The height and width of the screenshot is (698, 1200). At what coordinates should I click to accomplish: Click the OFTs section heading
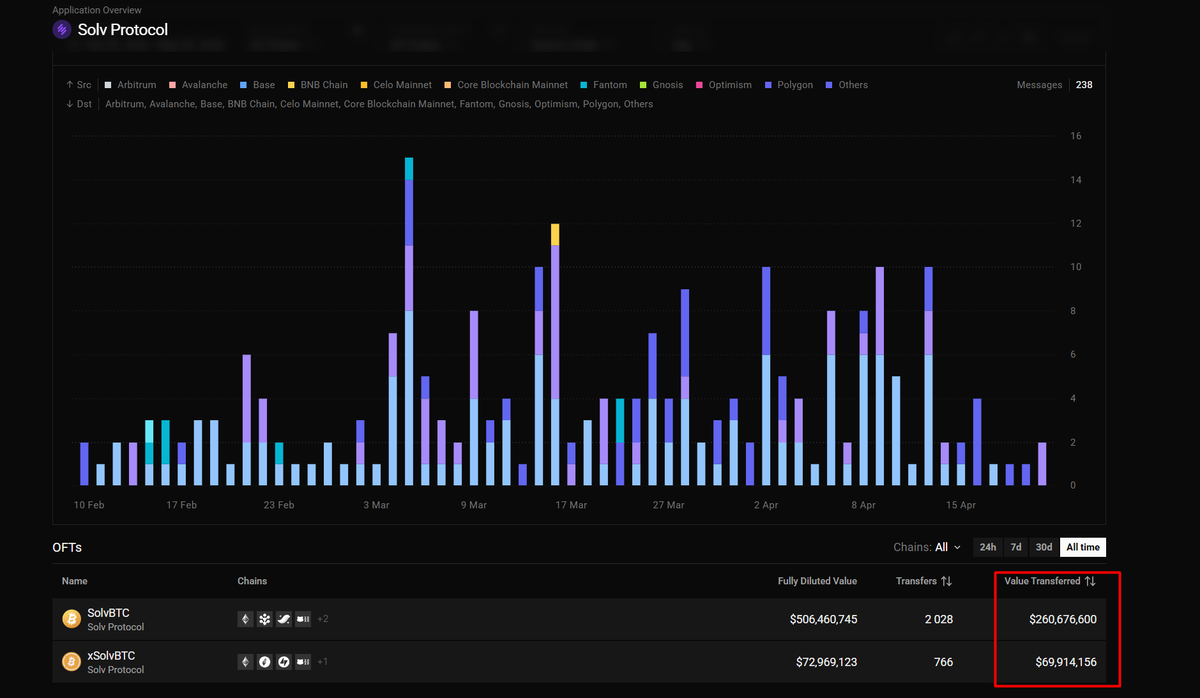pos(67,548)
